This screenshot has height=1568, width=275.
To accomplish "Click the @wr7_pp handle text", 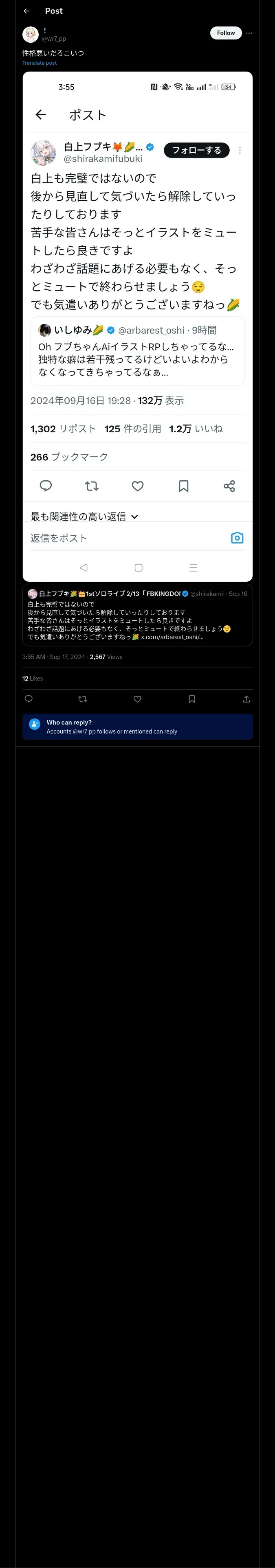I will click(54, 38).
